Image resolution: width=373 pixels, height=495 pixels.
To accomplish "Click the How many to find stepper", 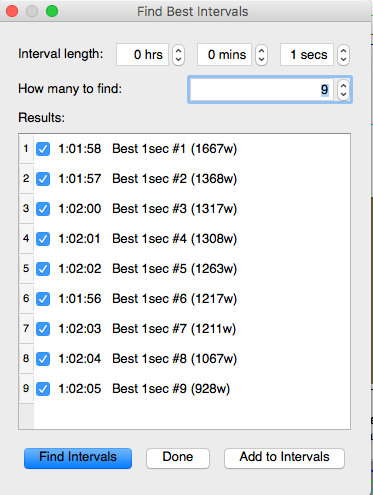I will pos(343,90).
